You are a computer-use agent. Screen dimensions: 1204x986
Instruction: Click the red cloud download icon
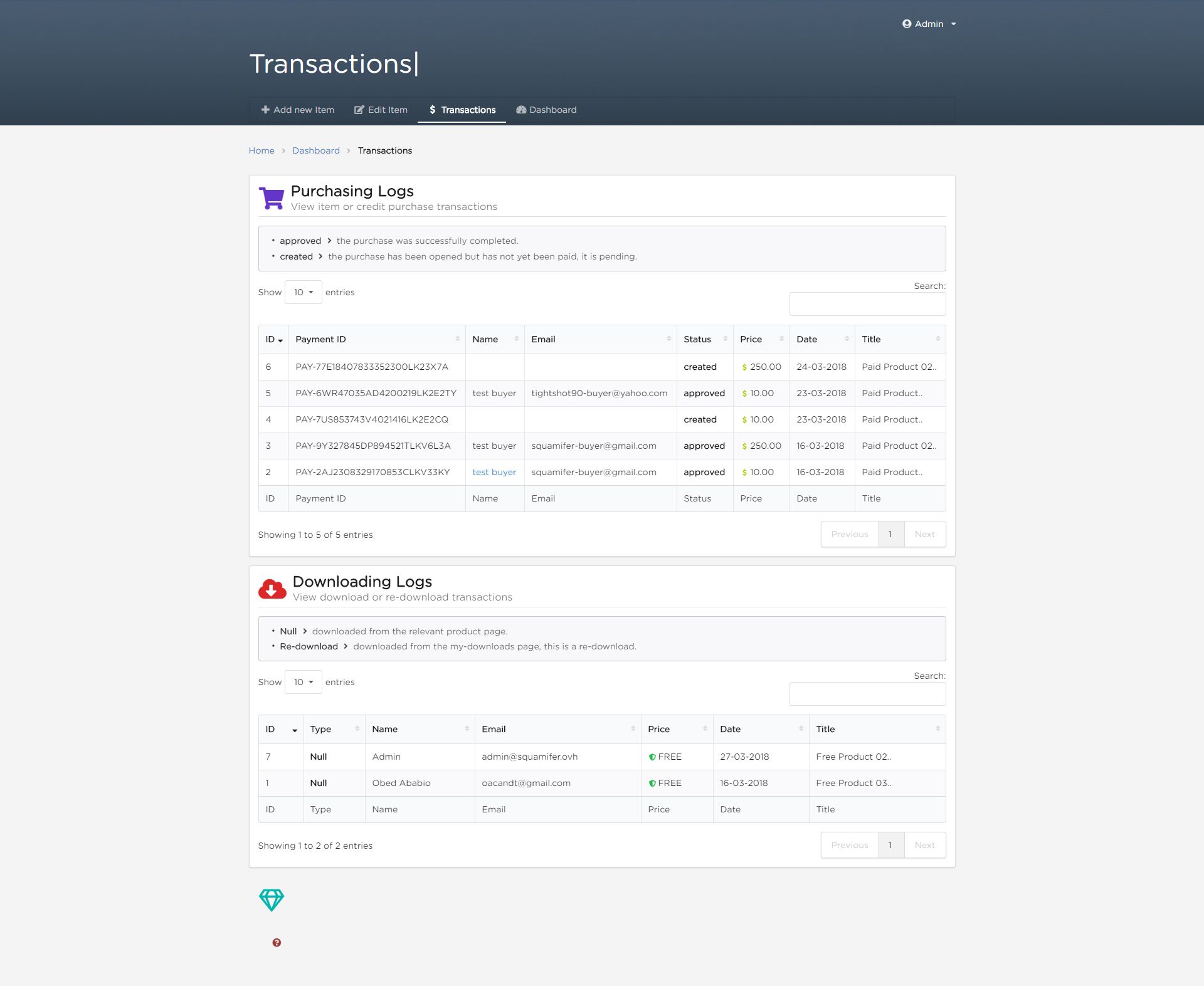(x=272, y=589)
